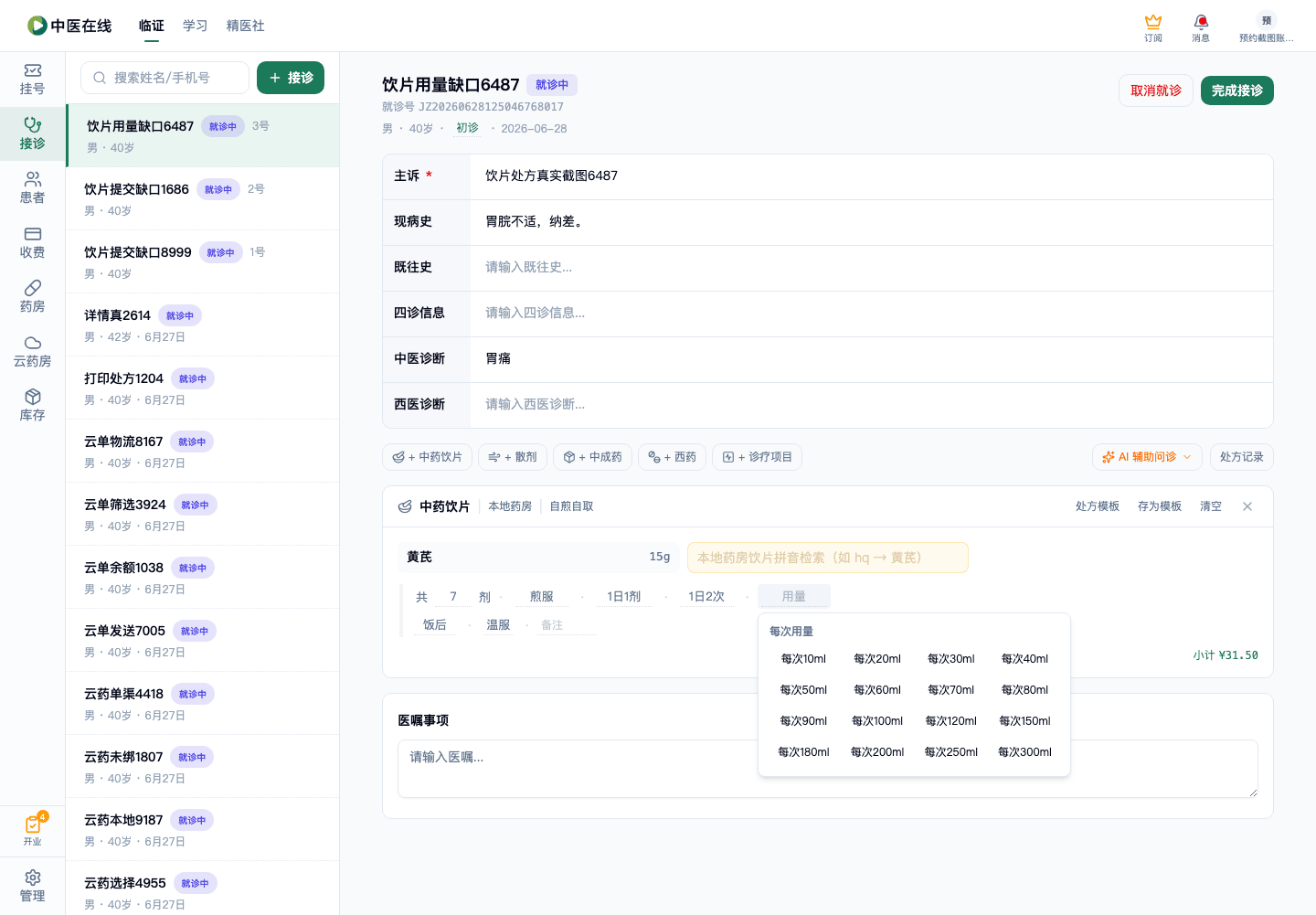Image resolution: width=1316 pixels, height=915 pixels.
Task: Switch to the 学习 top tab
Action: [x=195, y=26]
